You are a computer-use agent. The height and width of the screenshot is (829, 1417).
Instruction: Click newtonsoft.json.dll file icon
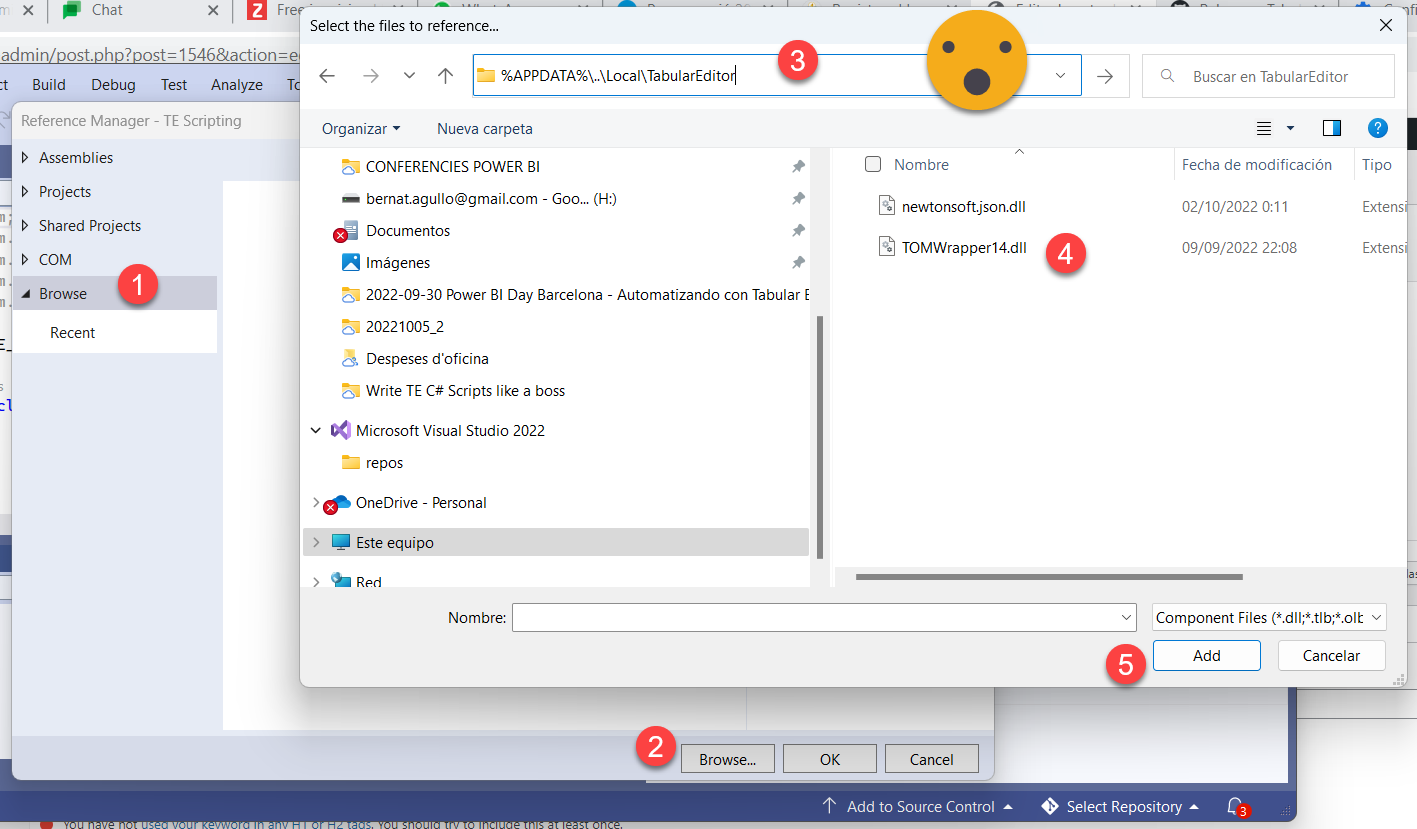pos(887,206)
